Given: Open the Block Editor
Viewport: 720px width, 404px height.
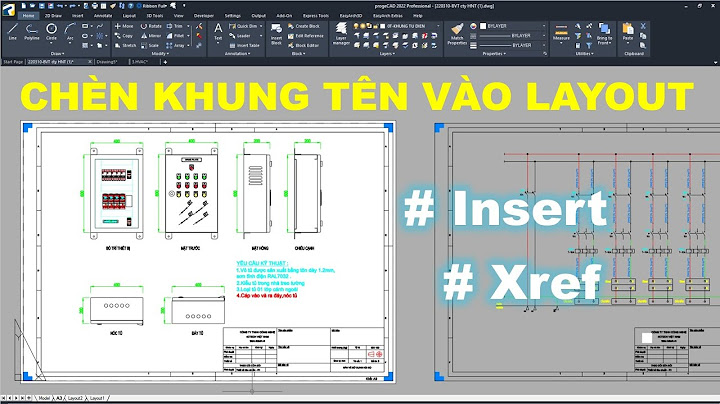Looking at the screenshot, I should (304, 45).
